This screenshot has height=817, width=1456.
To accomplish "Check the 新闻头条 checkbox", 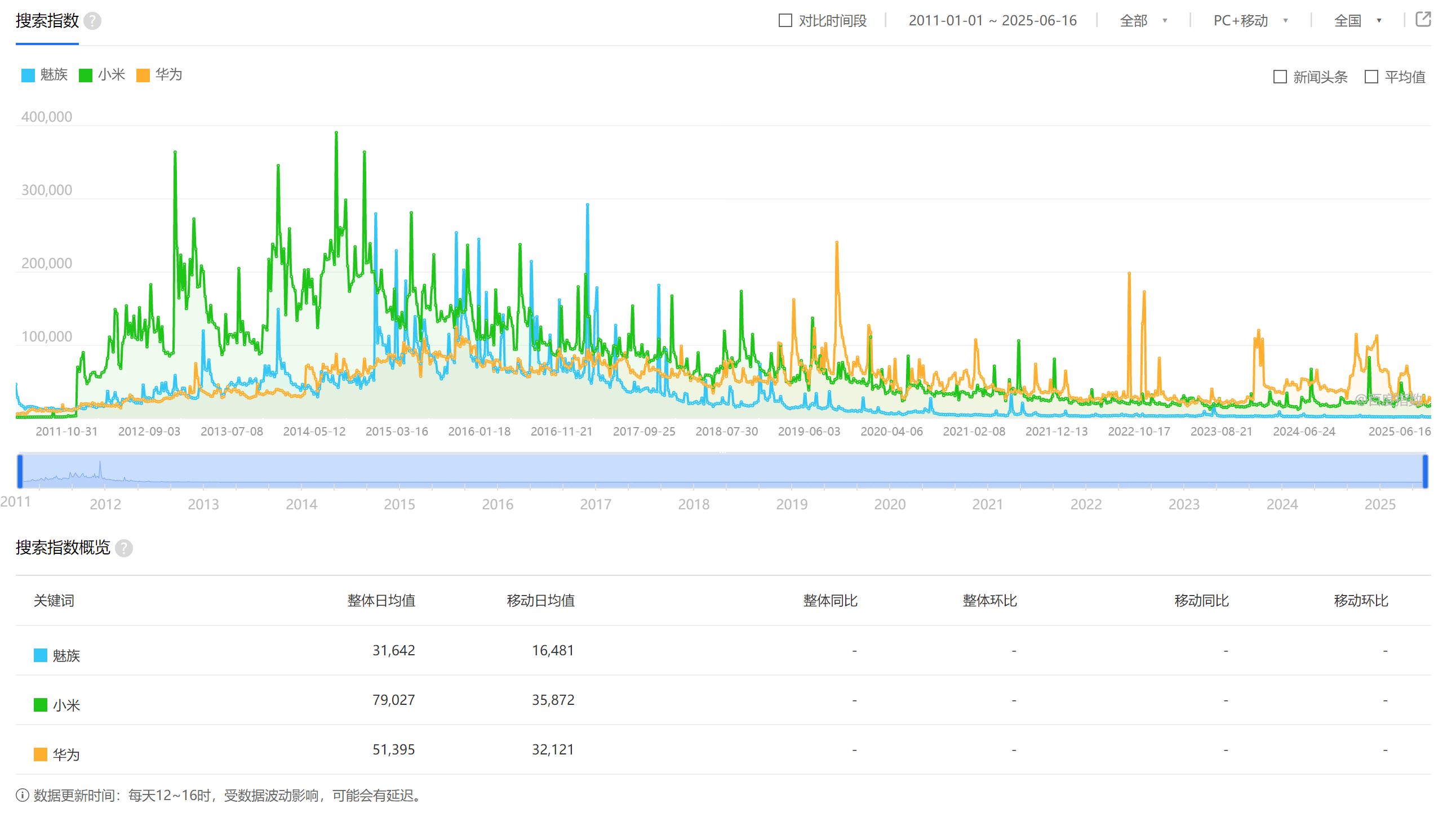I will coord(1280,77).
